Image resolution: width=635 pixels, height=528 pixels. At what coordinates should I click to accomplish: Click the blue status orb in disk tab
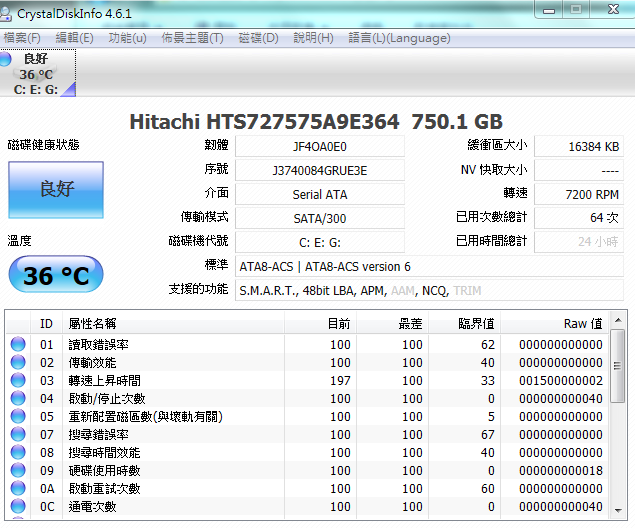pyautogui.click(x=4, y=59)
